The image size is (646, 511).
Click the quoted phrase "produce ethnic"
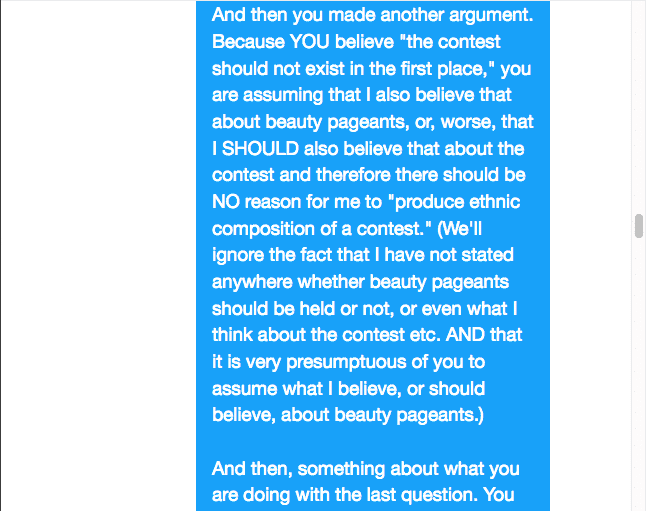[454, 202]
